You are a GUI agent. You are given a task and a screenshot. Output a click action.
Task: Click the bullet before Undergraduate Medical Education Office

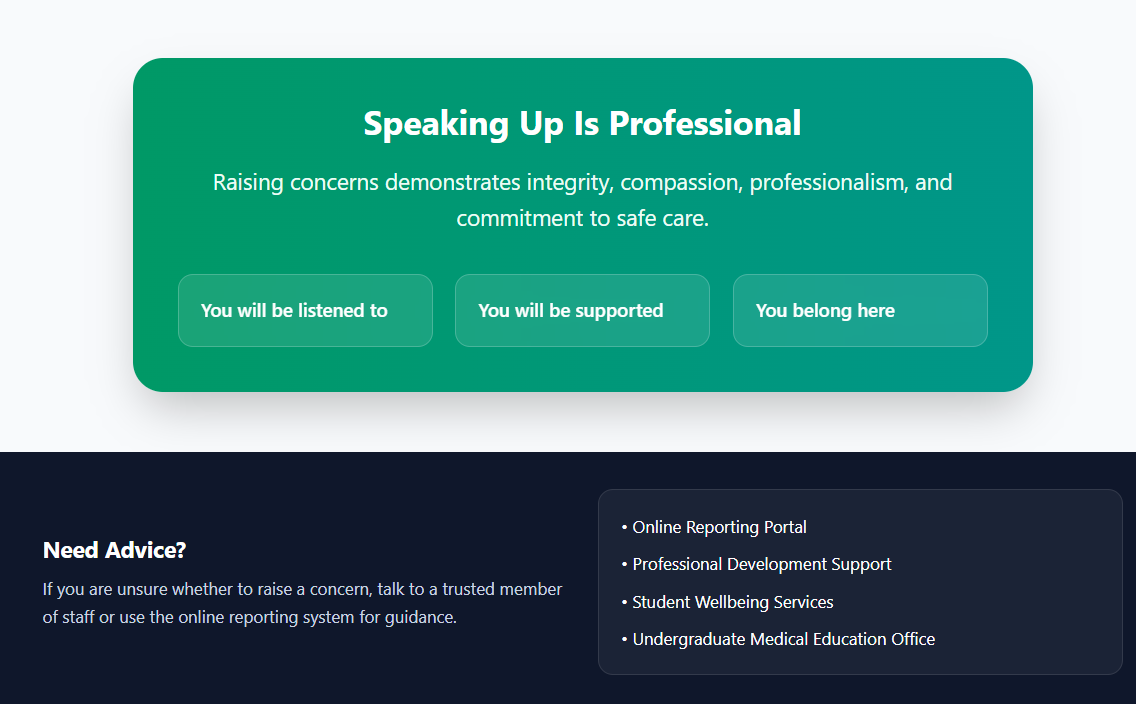point(625,639)
